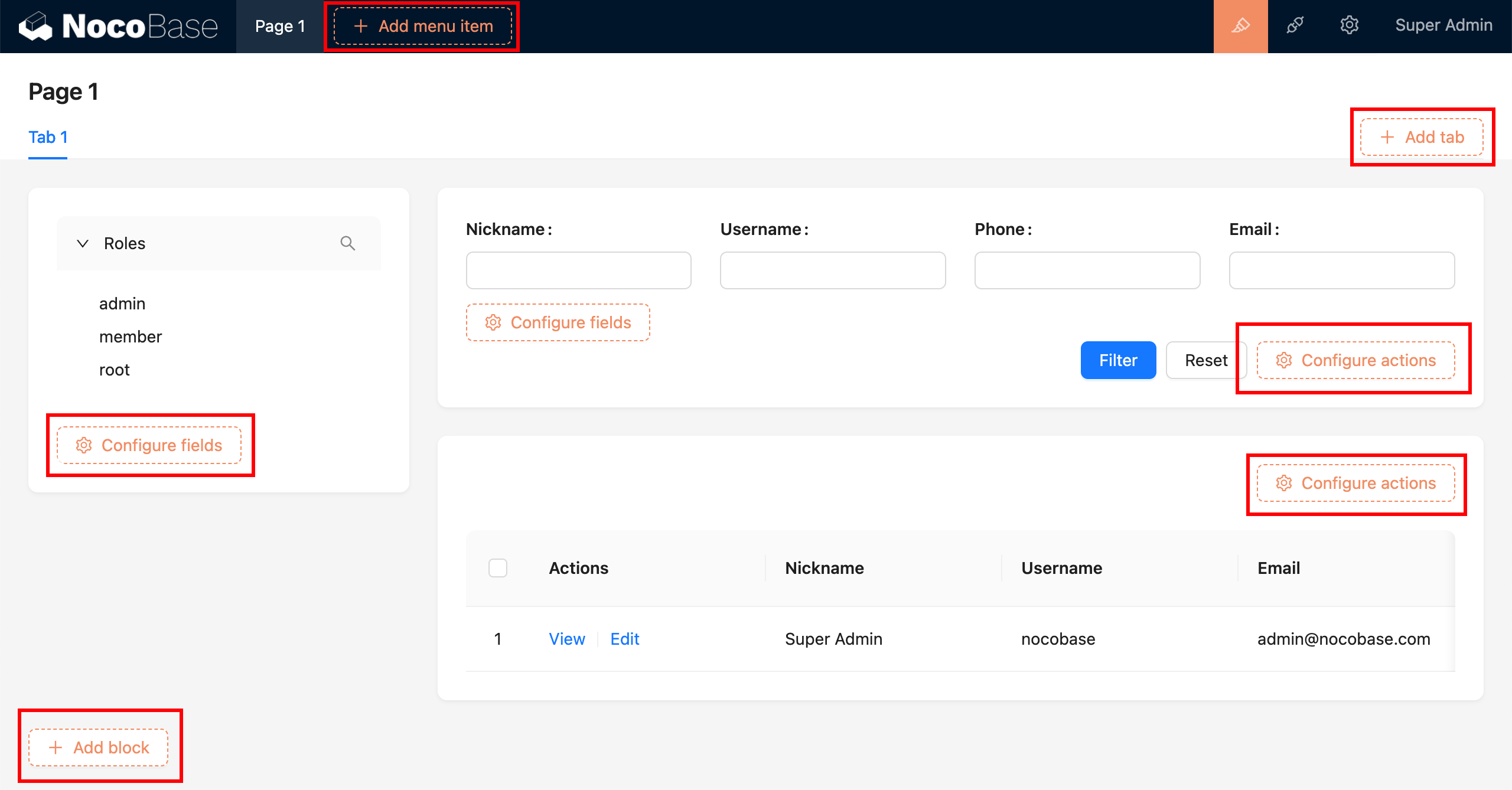Click Add menu item in top bar
Viewport: 1512px width, 790px height.
[x=423, y=26]
